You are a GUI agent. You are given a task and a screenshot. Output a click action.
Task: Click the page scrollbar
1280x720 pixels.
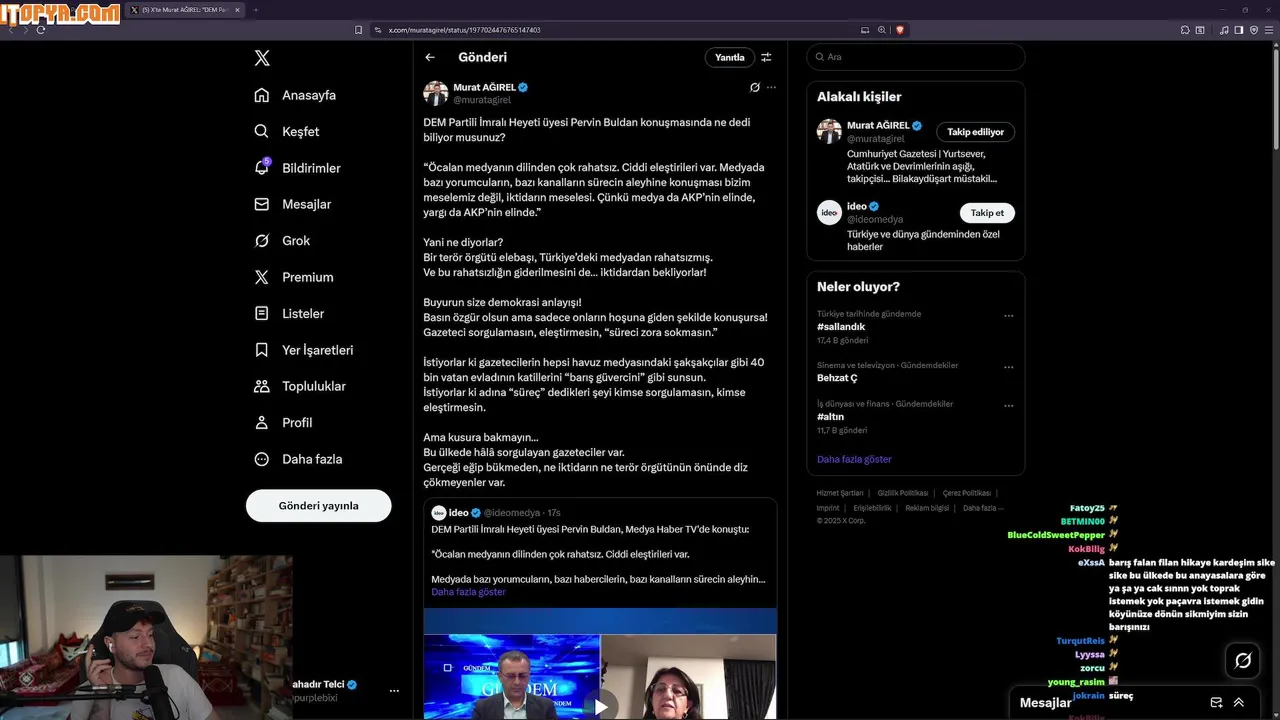tap(1275, 100)
